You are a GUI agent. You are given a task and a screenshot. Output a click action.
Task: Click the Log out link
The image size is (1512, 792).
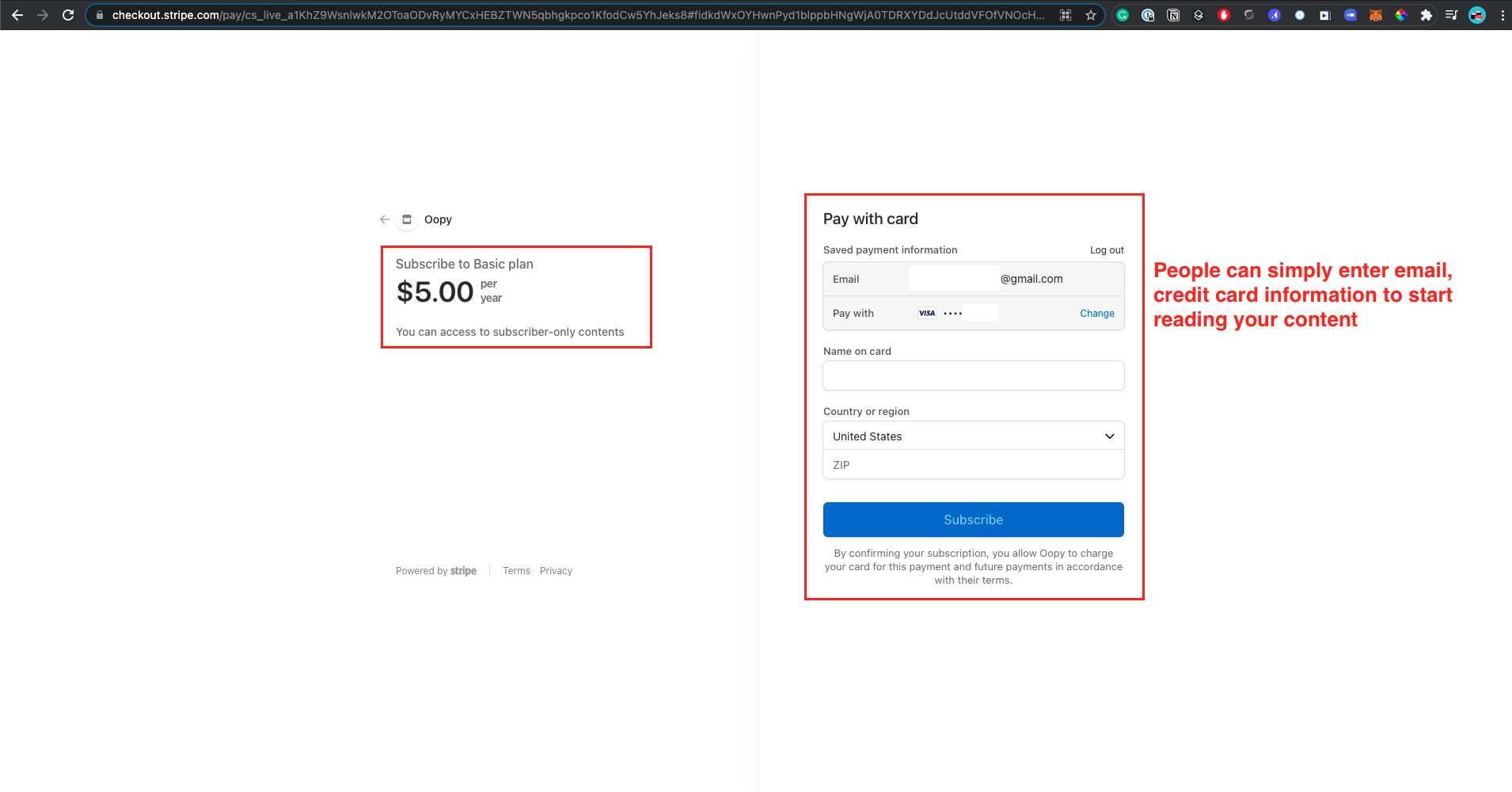pyautogui.click(x=1107, y=250)
